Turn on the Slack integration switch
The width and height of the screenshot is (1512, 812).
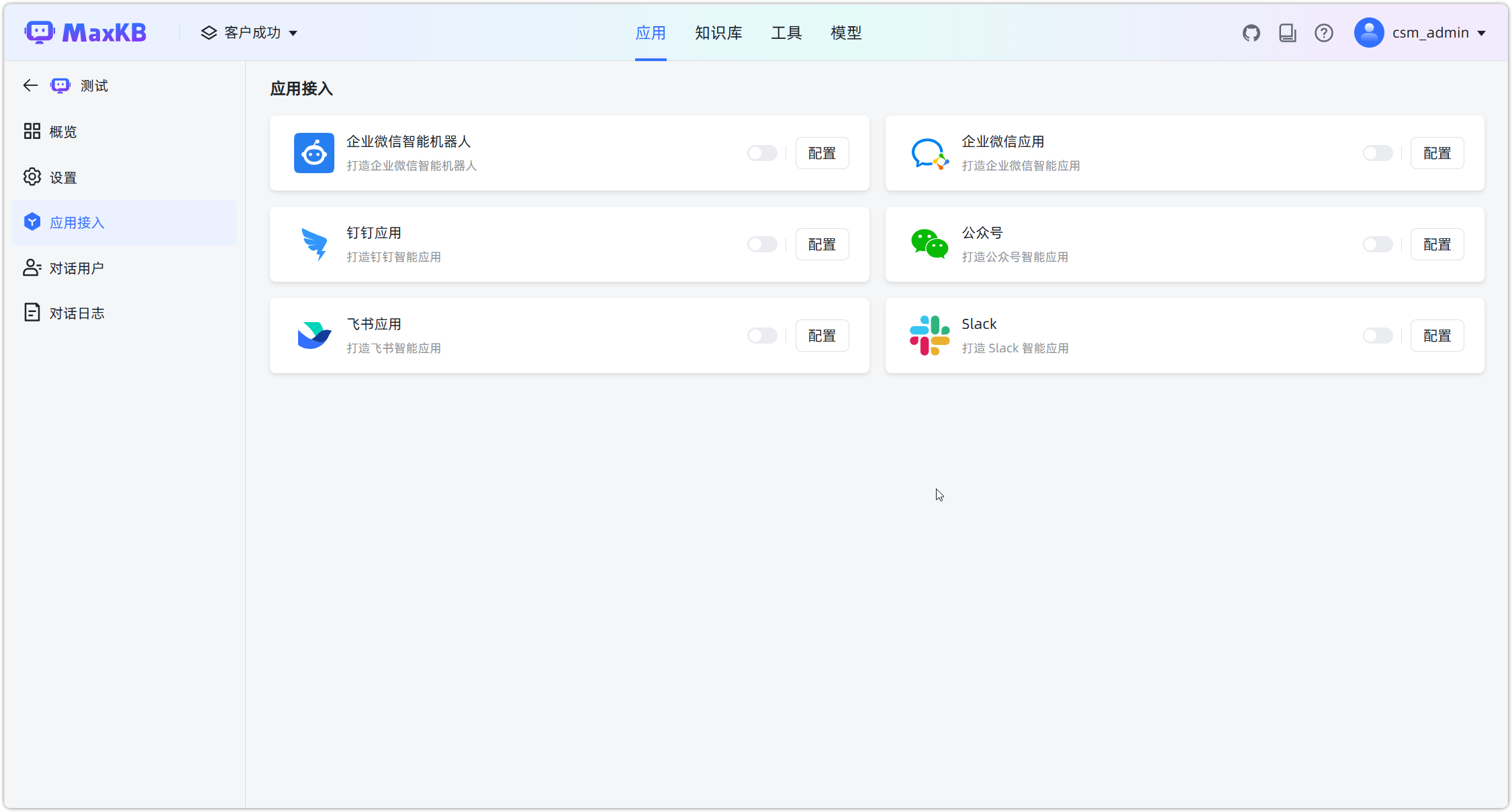(x=1377, y=336)
